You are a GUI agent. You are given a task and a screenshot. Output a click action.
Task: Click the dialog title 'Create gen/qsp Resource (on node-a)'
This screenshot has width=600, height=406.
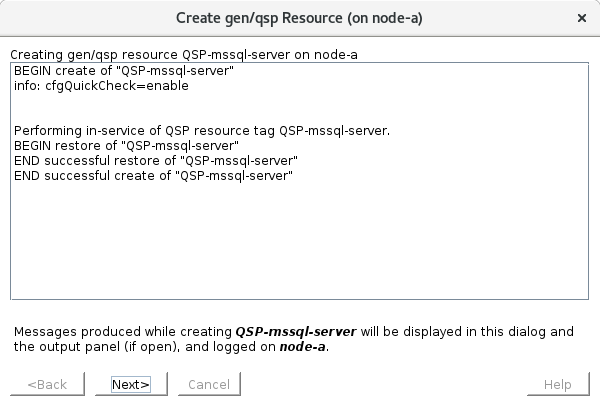tap(299, 18)
